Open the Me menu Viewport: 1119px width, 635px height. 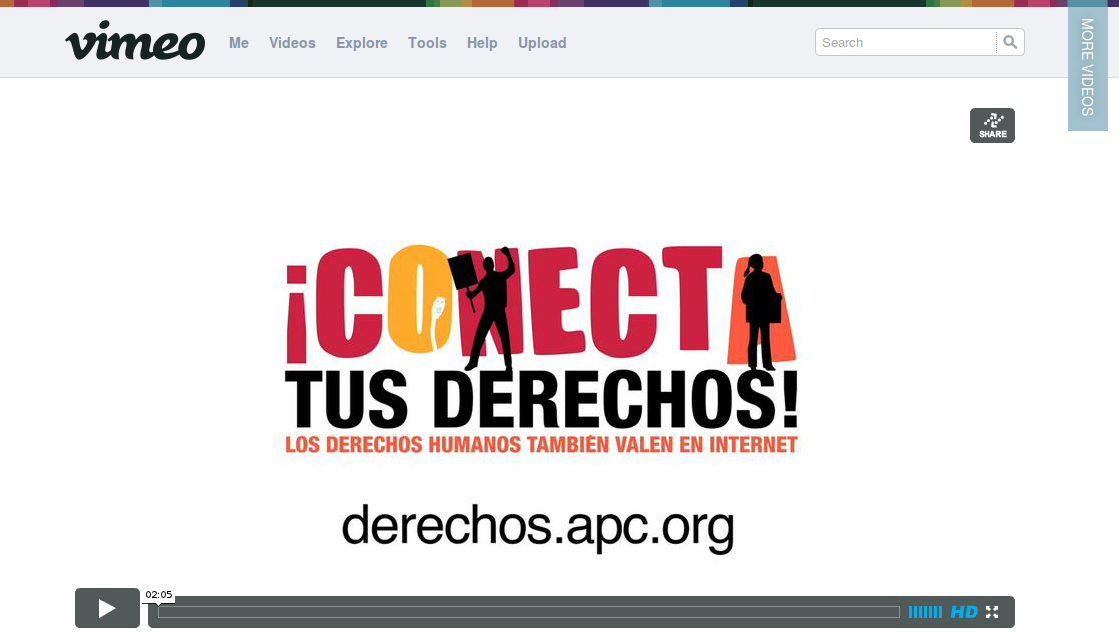point(238,43)
